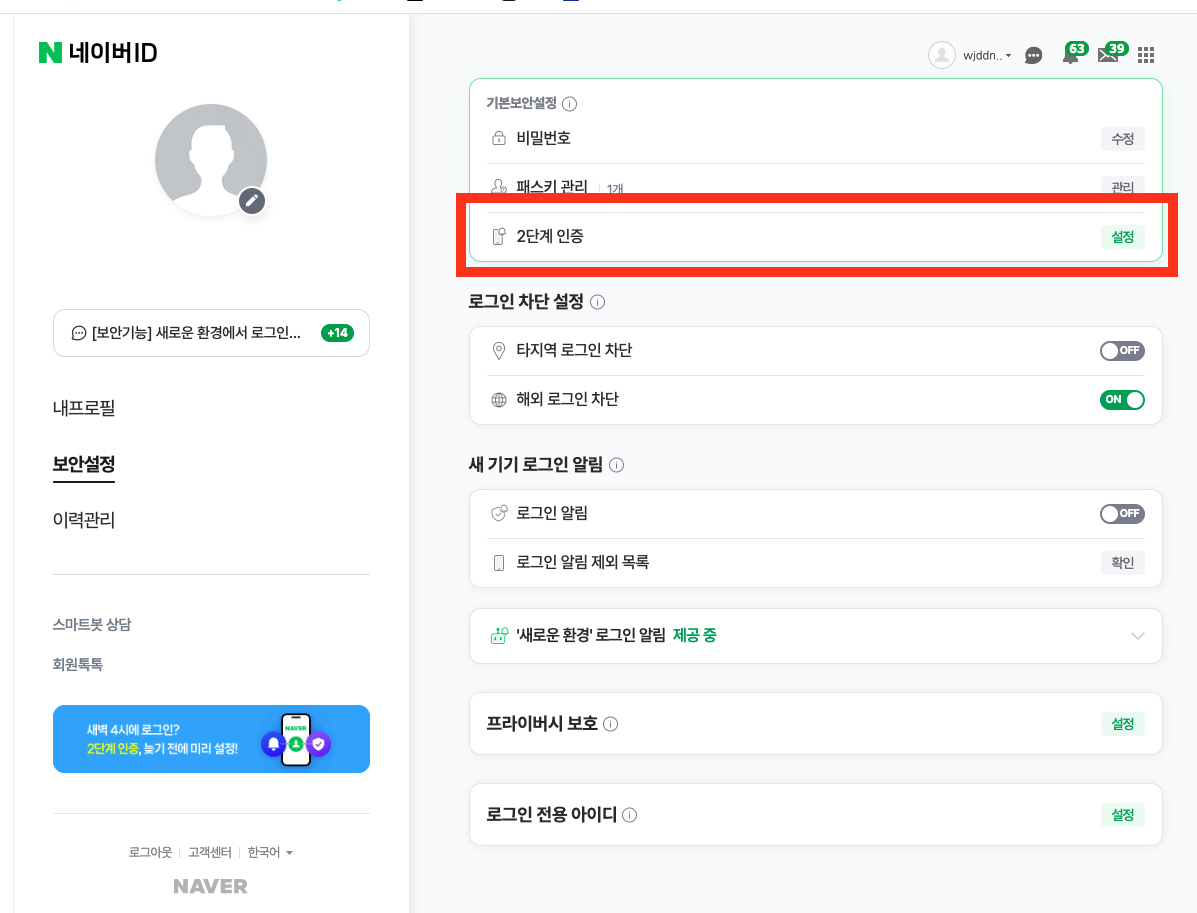The width and height of the screenshot is (1197, 913).
Task: Click the blue 2단계 인증 promo banner
Action: [211, 739]
